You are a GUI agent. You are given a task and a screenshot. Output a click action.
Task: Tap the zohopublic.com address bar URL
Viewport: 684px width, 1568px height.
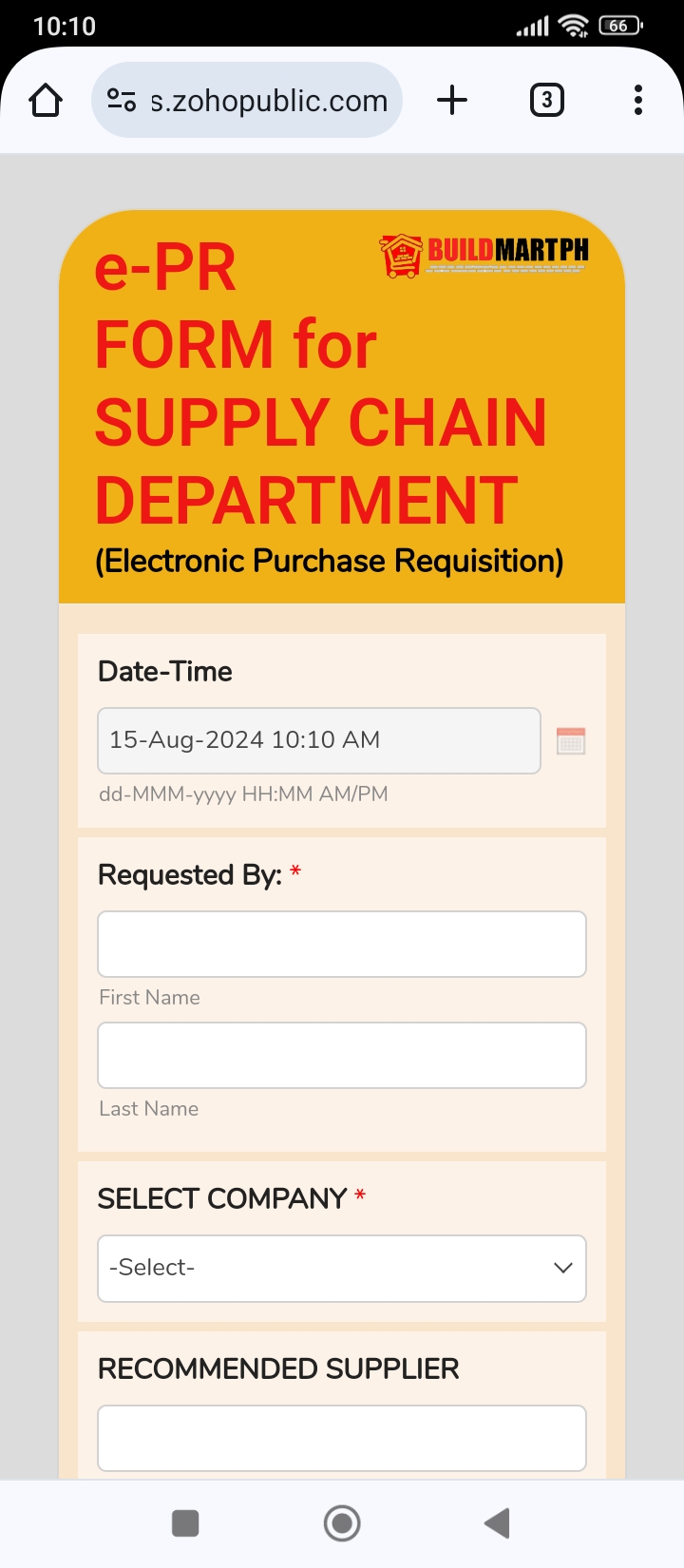click(269, 101)
